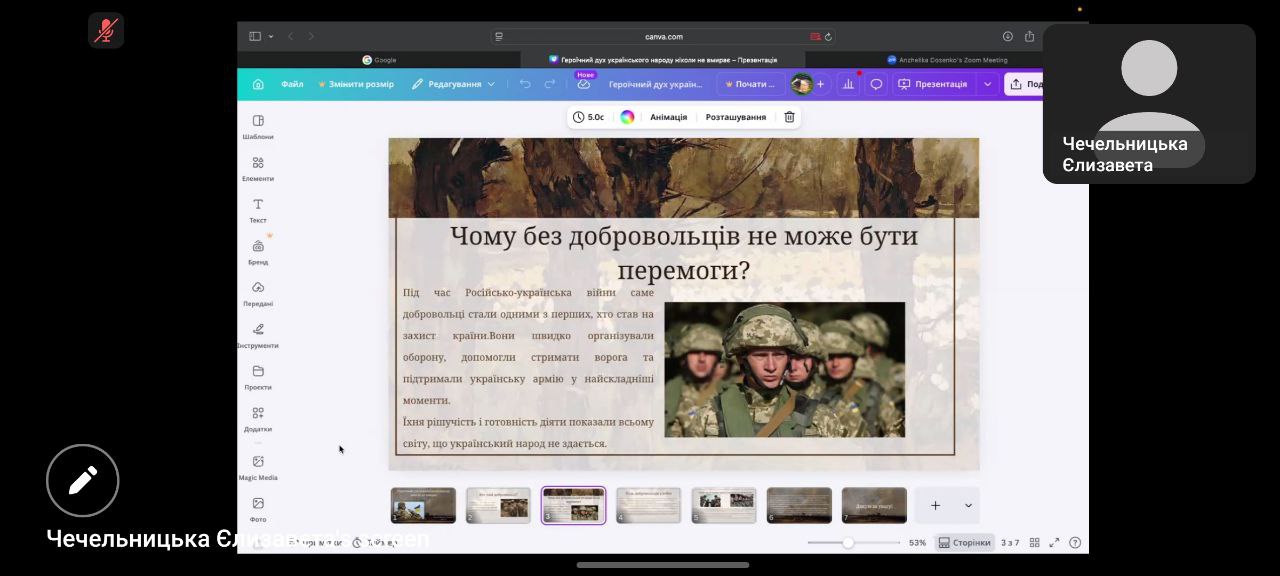This screenshot has width=1280, height=576.
Task: Toggle the Pages thumbnail view
Action: pos(965,543)
